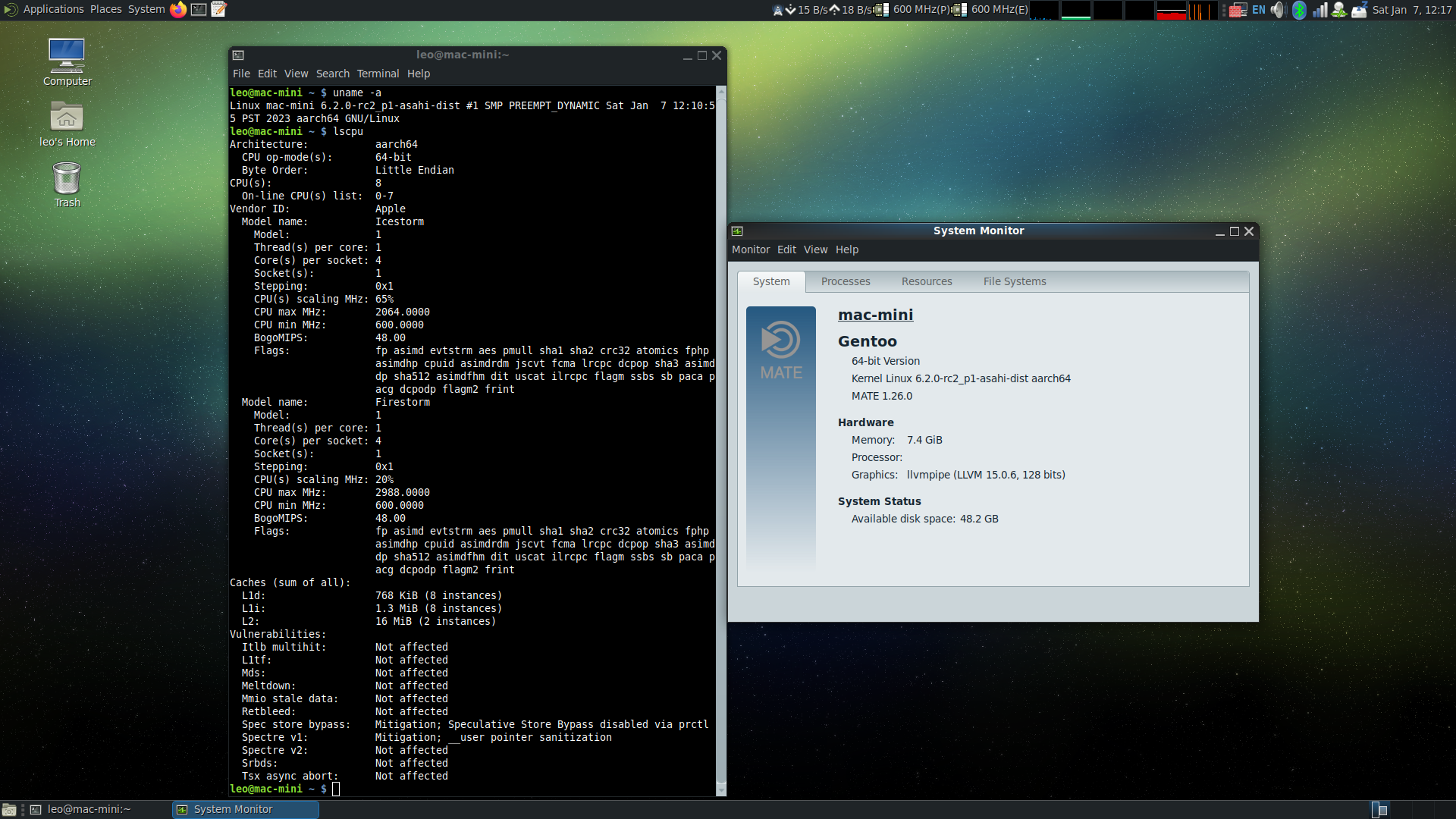The width and height of the screenshot is (1456, 819).
Task: Click the File Systems tab
Action: coord(1014,281)
